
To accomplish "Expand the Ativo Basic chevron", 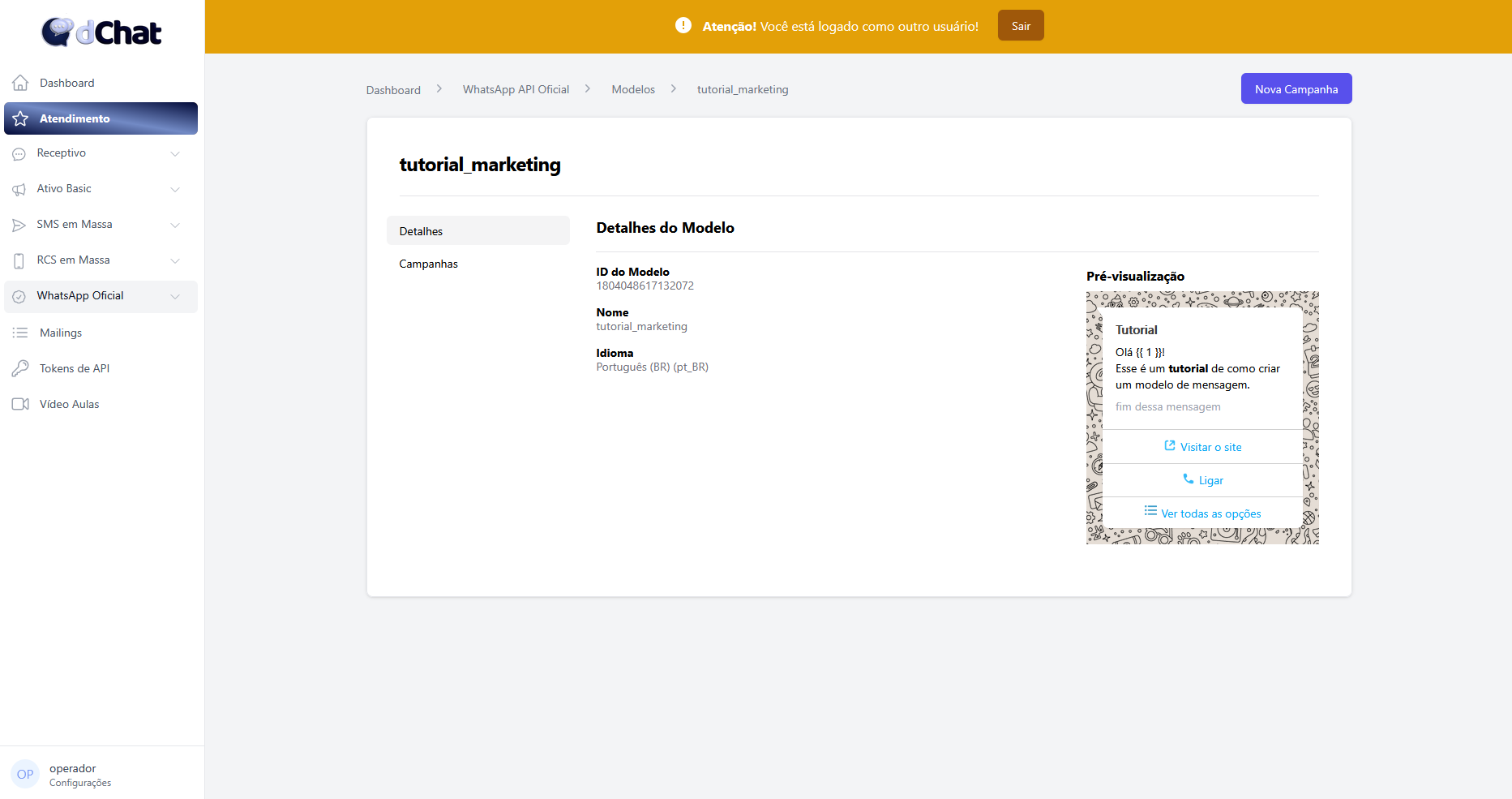I will [x=175, y=189].
